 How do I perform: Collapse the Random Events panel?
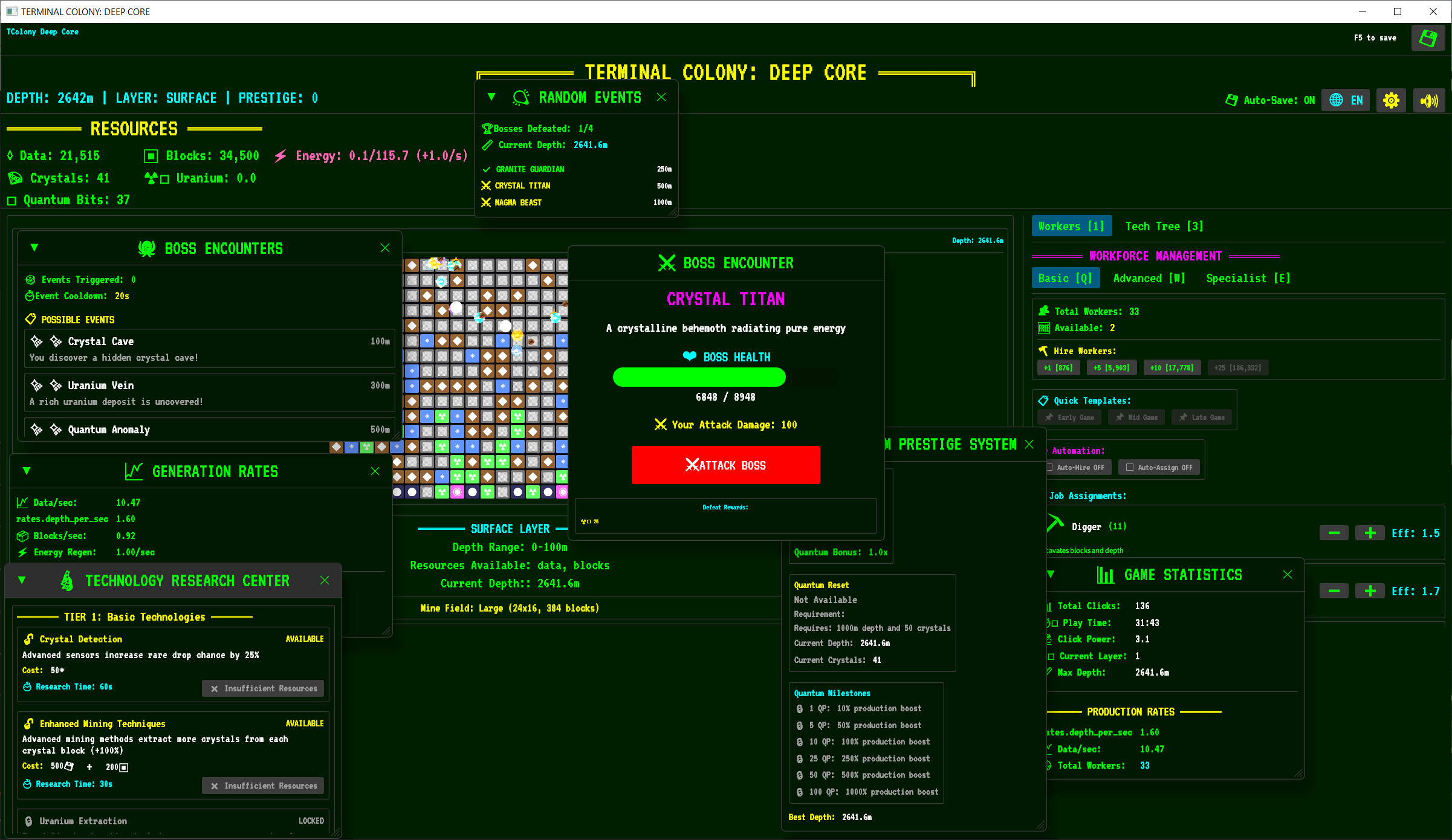(x=491, y=97)
